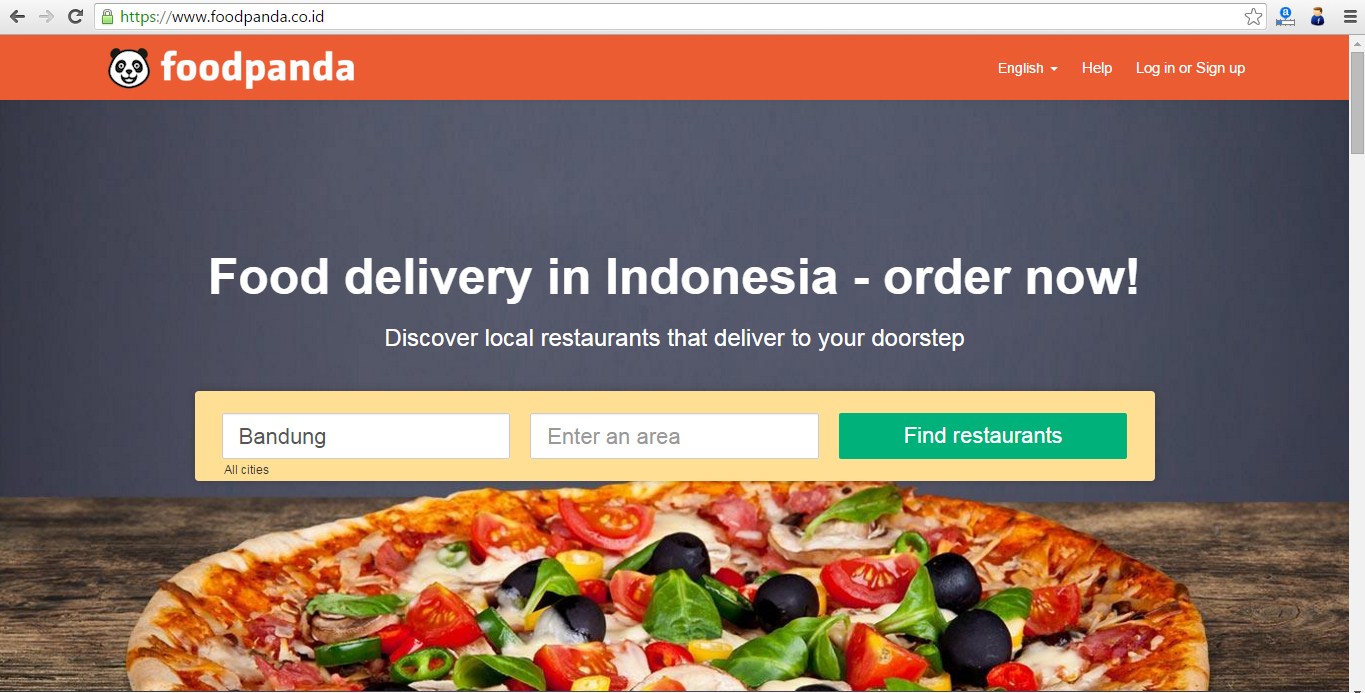Image resolution: width=1365 pixels, height=693 pixels.
Task: Click the scrollbar up arrow
Action: tap(1357, 44)
